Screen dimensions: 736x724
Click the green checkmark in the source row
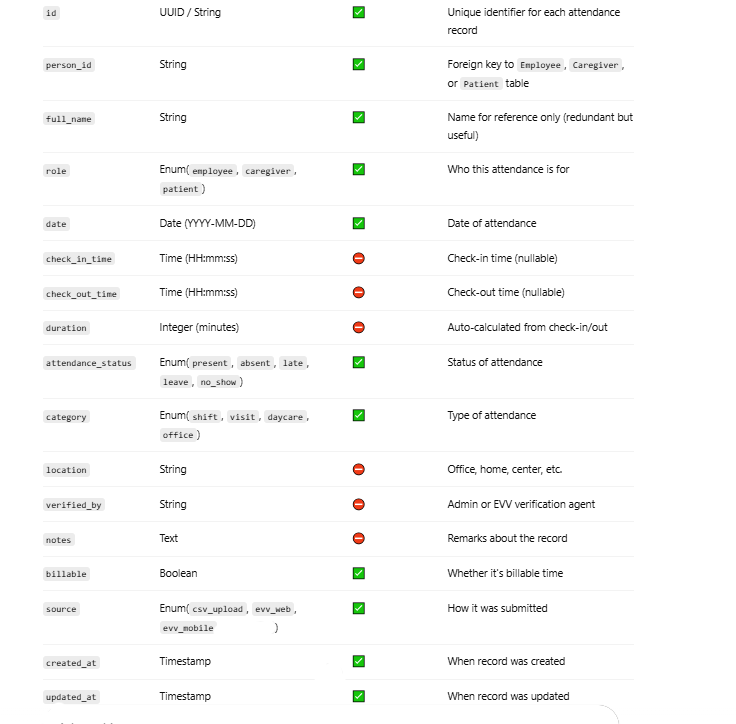tap(359, 608)
